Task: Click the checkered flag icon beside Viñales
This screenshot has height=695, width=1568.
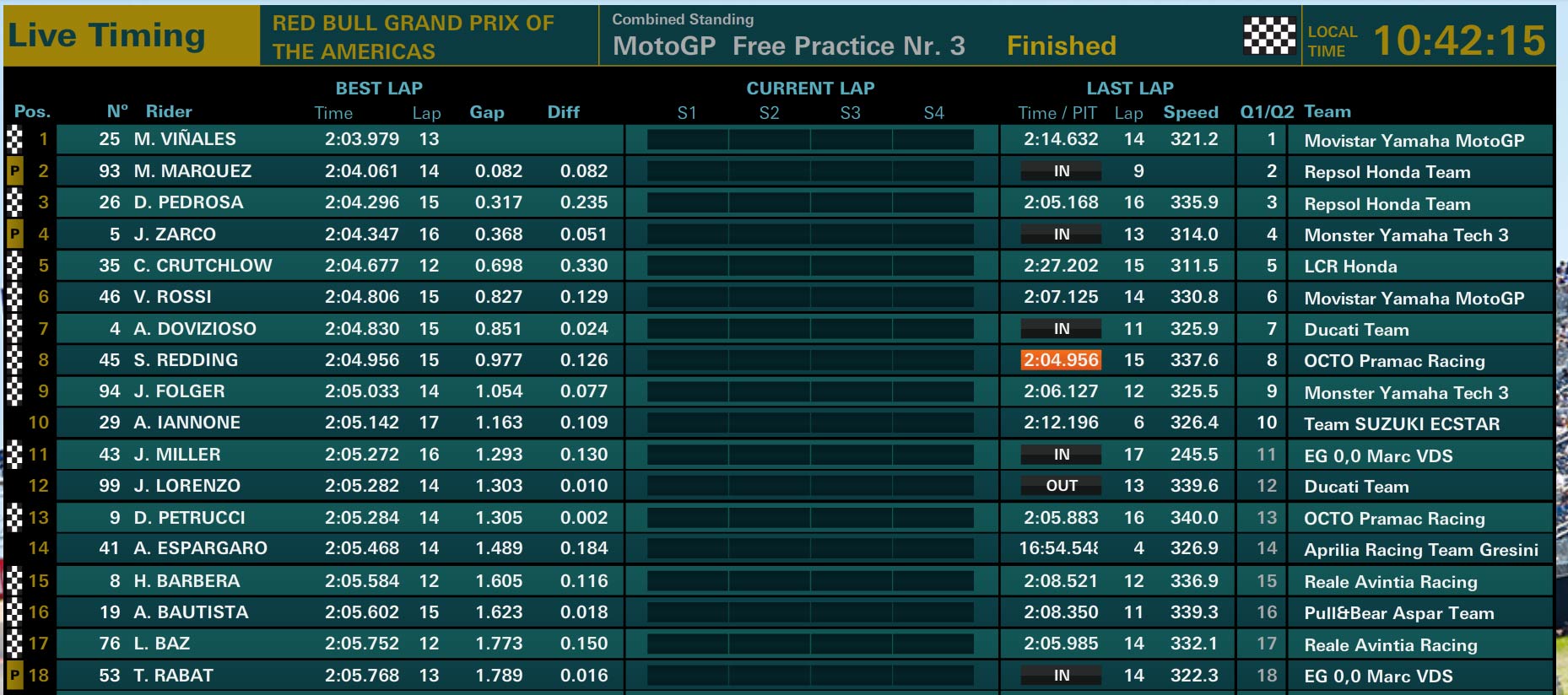Action: tap(14, 140)
